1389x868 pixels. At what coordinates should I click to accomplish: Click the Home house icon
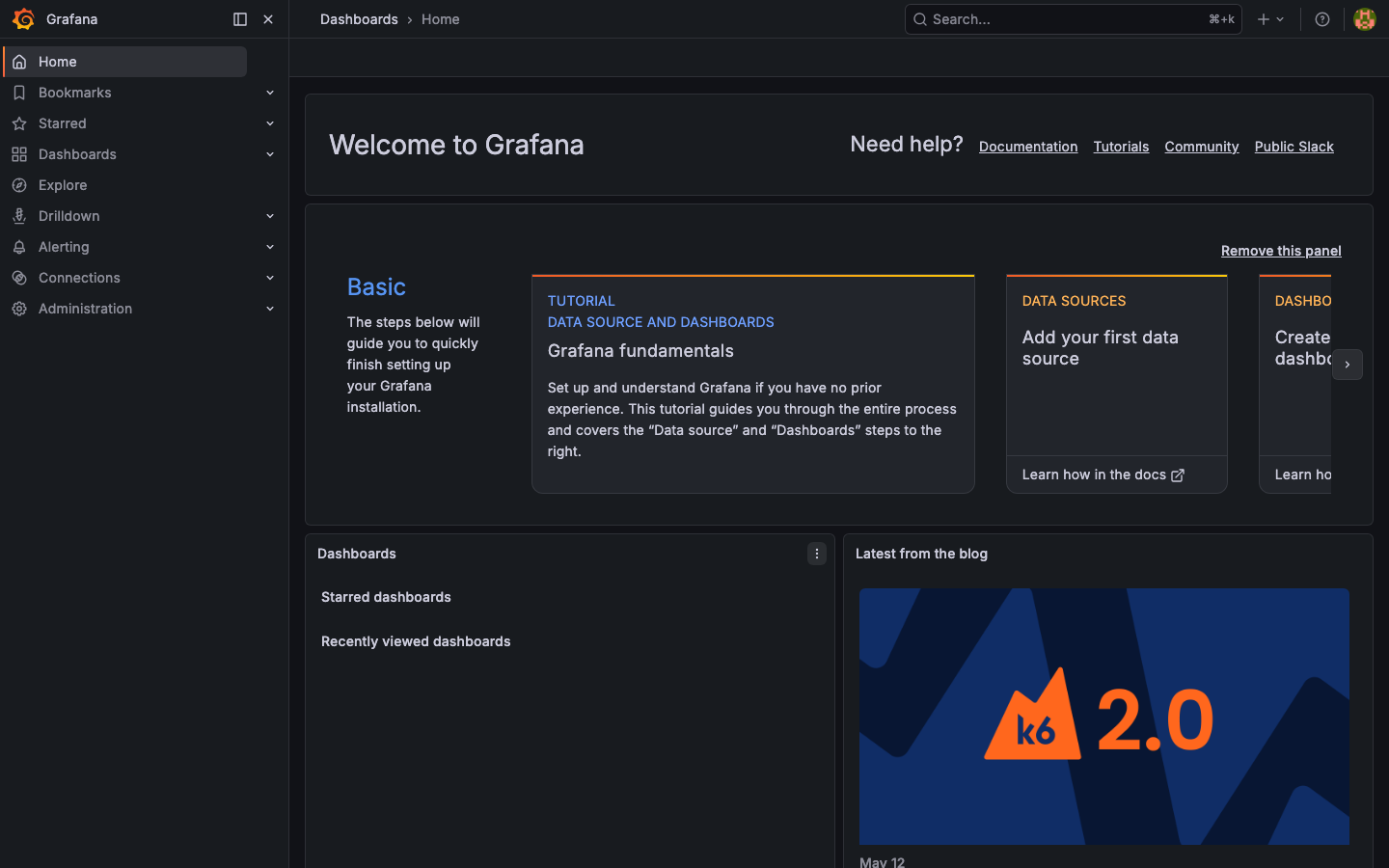tap(19, 62)
